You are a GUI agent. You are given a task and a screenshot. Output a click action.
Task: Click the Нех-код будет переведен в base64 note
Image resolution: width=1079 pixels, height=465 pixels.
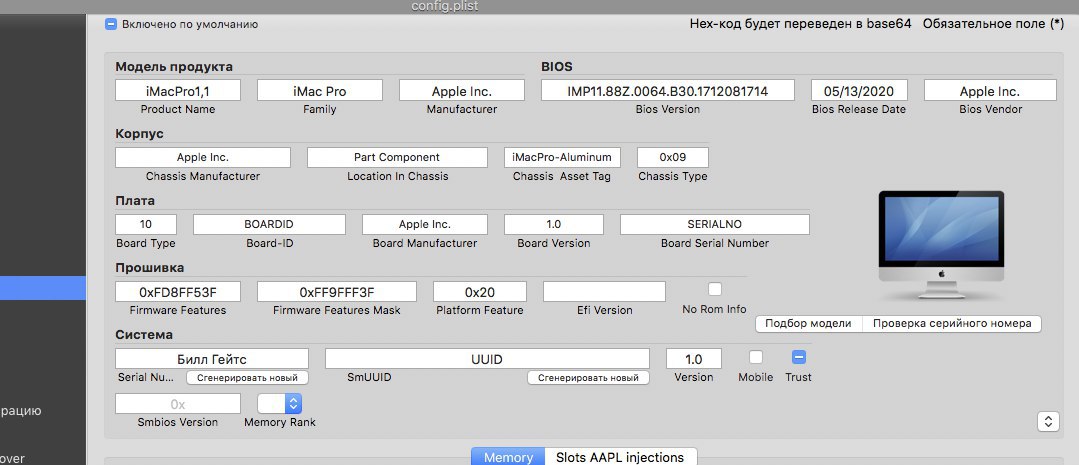click(x=800, y=24)
